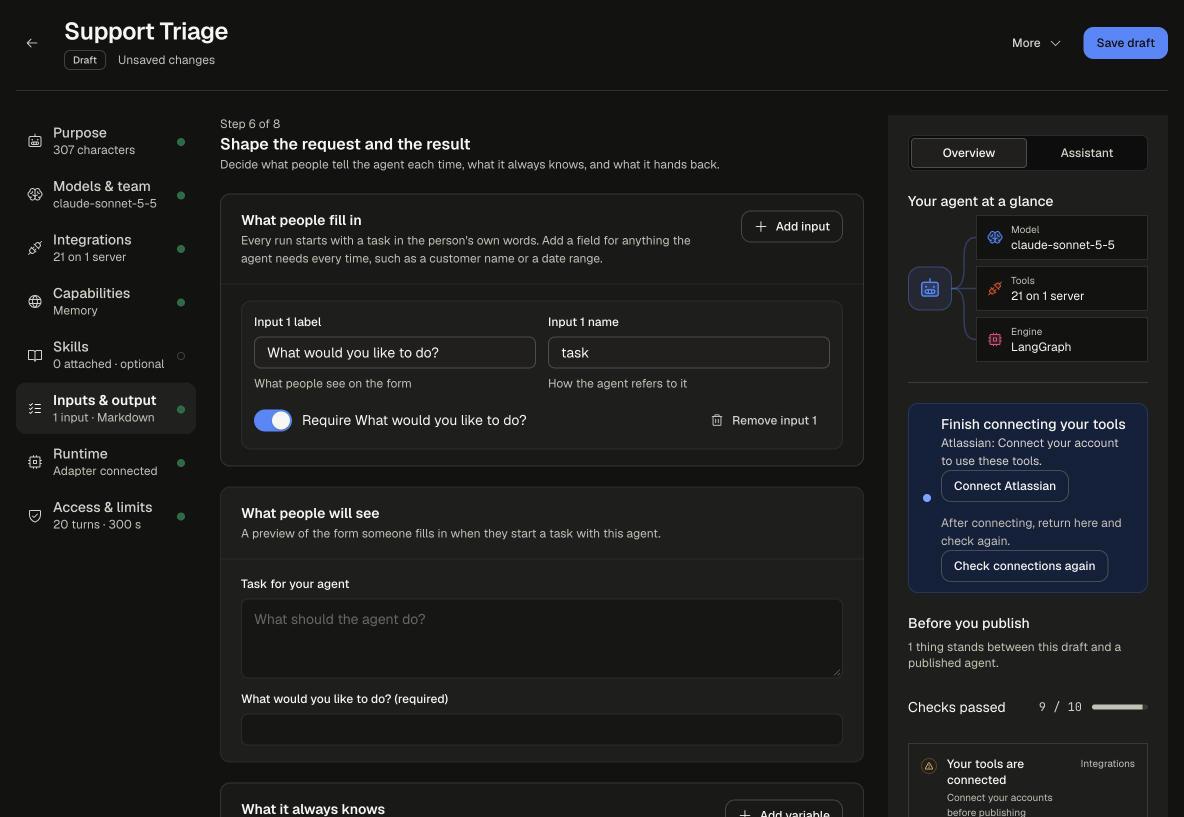Open the Models & team step
1184x817 pixels.
tap(106, 195)
